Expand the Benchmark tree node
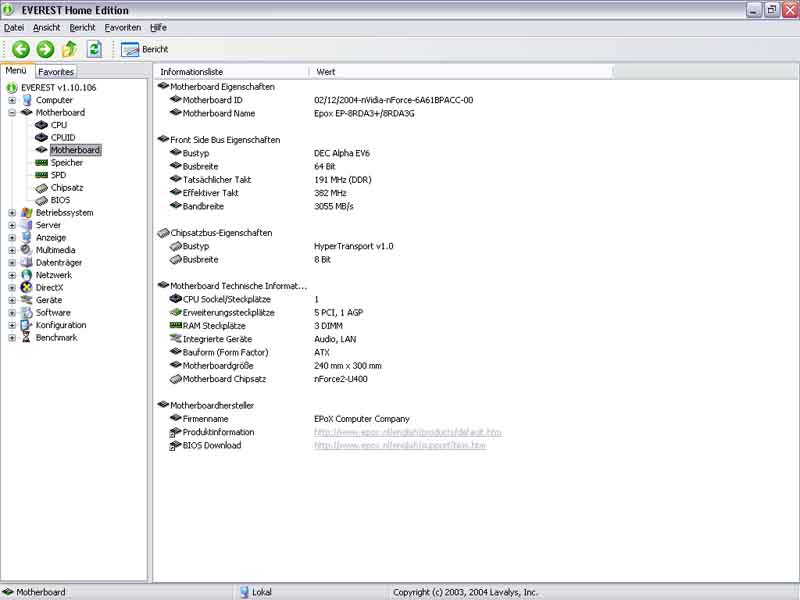 pyautogui.click(x=12, y=338)
